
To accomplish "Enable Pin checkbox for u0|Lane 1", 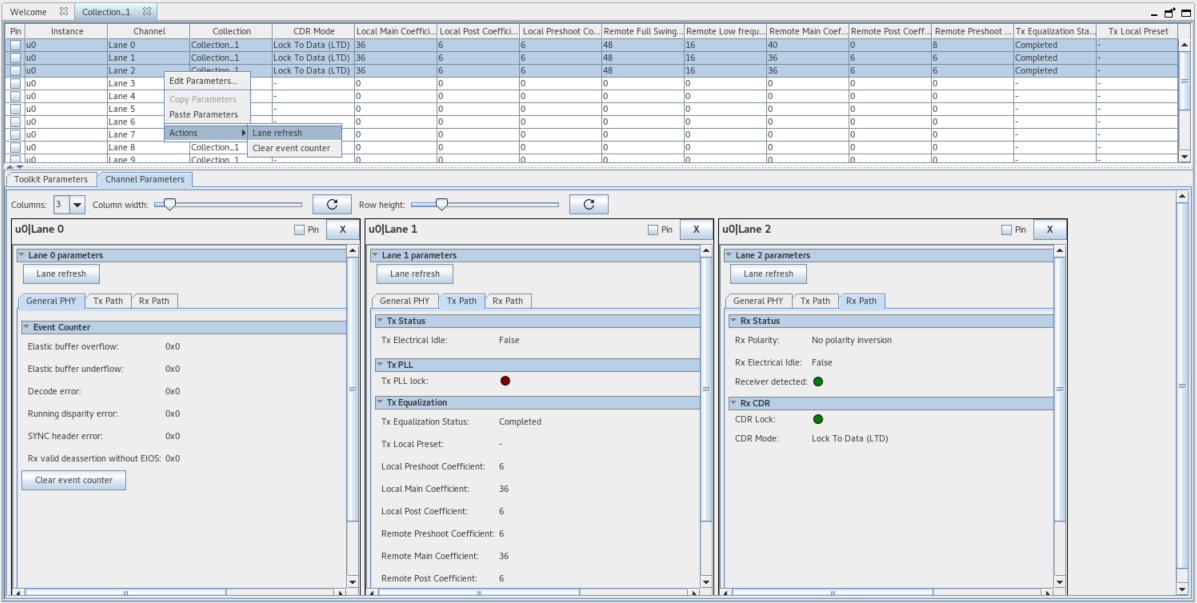I will [x=654, y=230].
